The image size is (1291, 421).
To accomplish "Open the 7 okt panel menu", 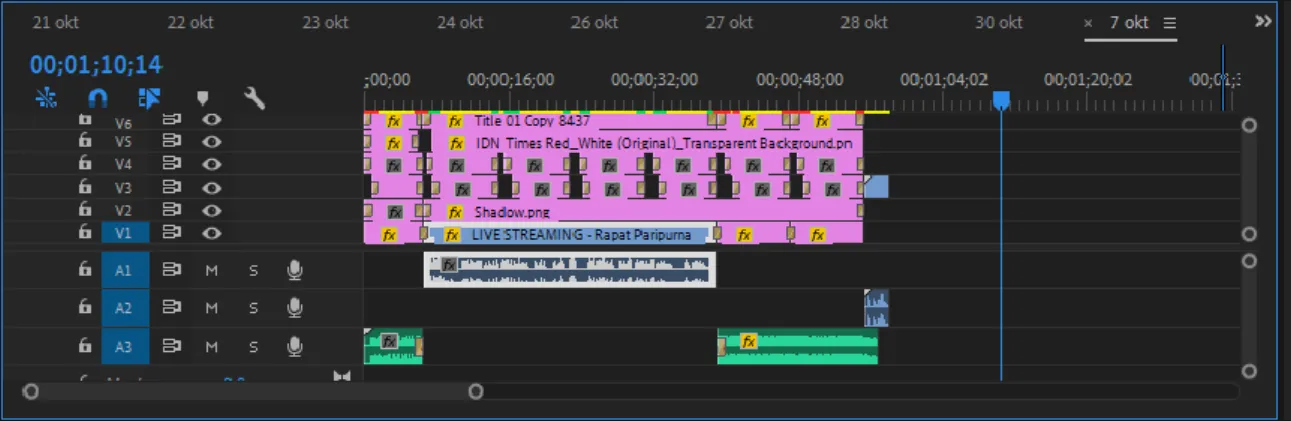I will click(x=1170, y=23).
